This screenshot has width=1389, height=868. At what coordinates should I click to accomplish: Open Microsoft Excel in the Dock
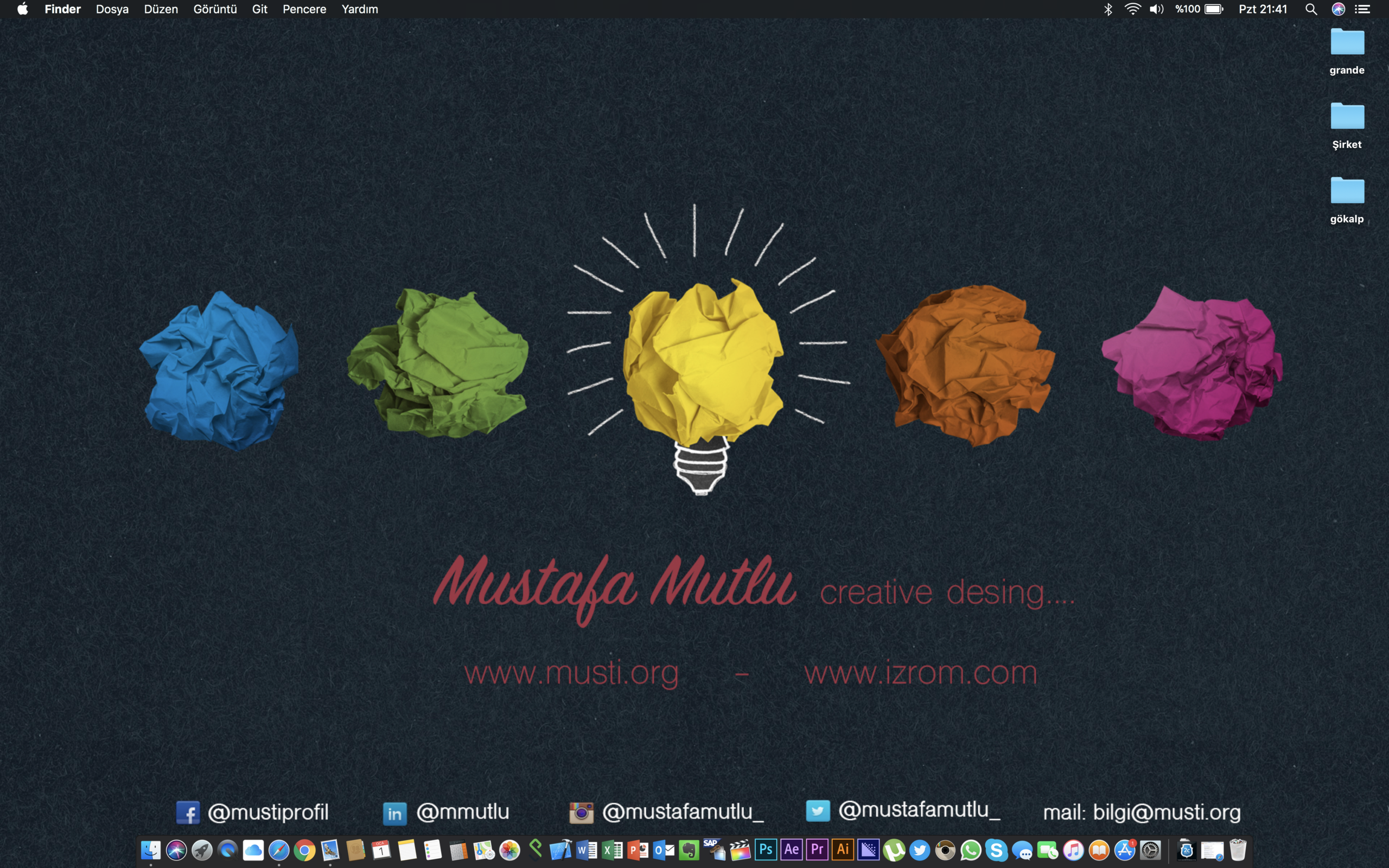tap(612, 850)
